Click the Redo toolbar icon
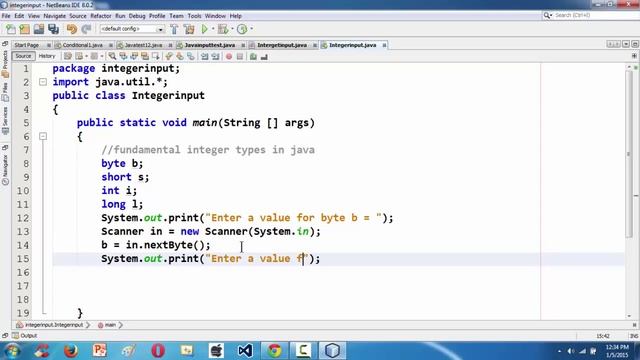The width and height of the screenshot is (640, 360). coord(86,29)
